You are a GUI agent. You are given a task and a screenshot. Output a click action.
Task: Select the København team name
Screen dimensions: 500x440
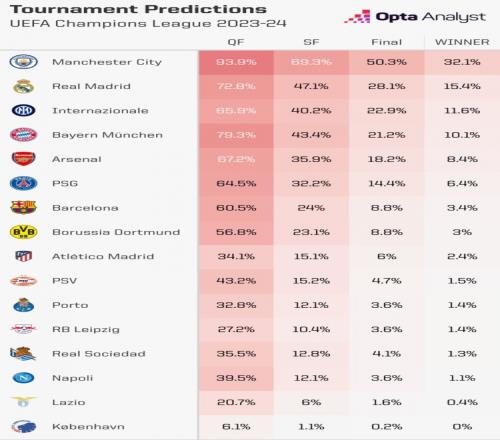coord(88,426)
